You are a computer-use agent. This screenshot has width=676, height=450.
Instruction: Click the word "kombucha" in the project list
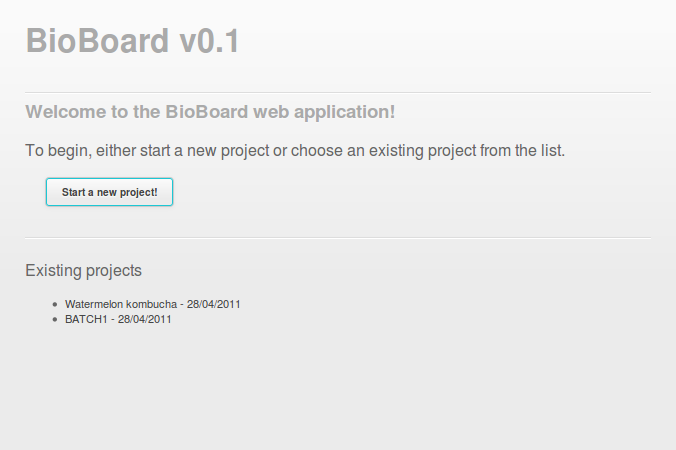pos(151,304)
